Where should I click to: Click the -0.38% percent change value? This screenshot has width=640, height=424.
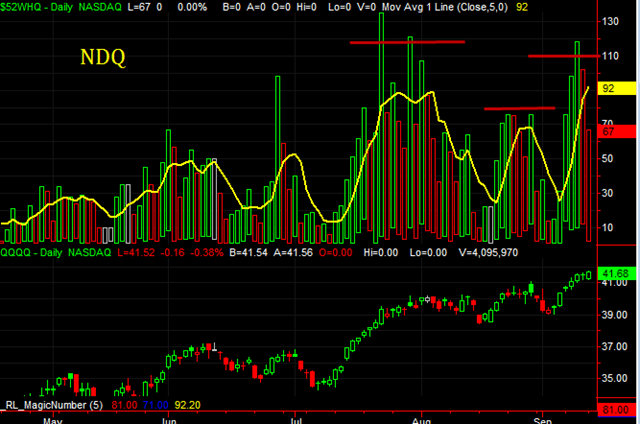pyautogui.click(x=207, y=253)
